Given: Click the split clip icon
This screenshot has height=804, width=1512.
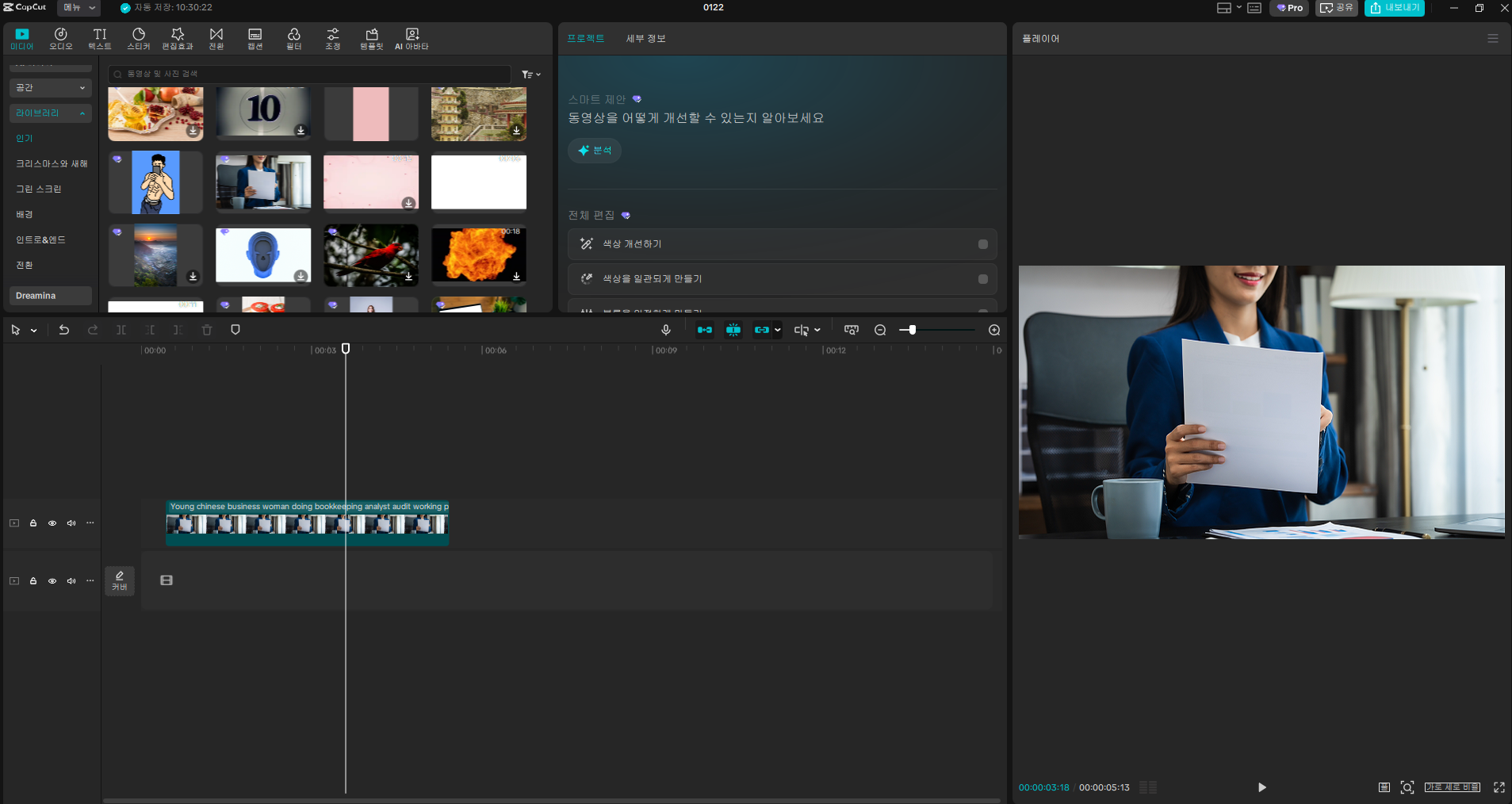Looking at the screenshot, I should pyautogui.click(x=121, y=330).
